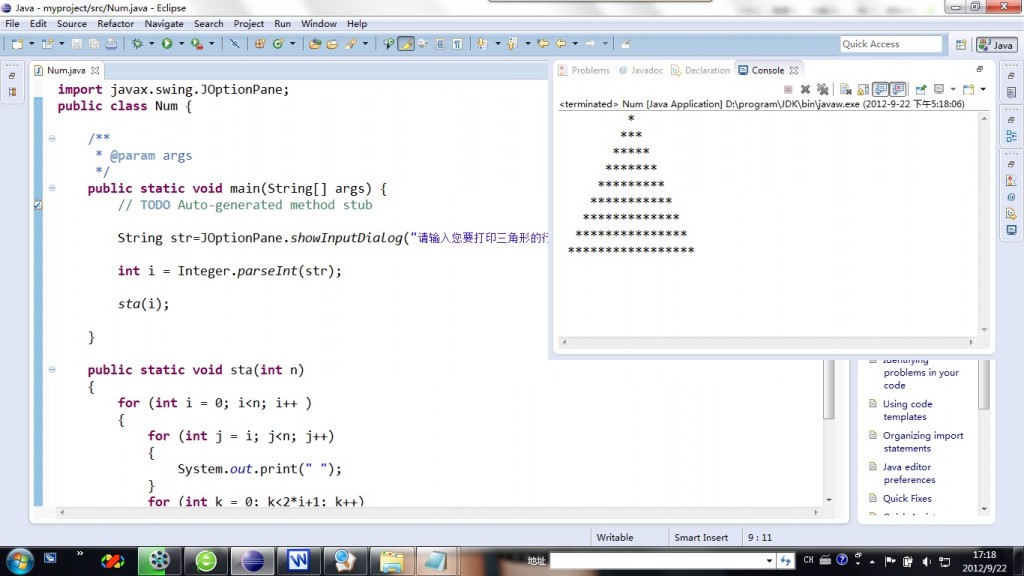Clear the Console output
The width and height of the screenshot is (1024, 576).
pos(844,89)
